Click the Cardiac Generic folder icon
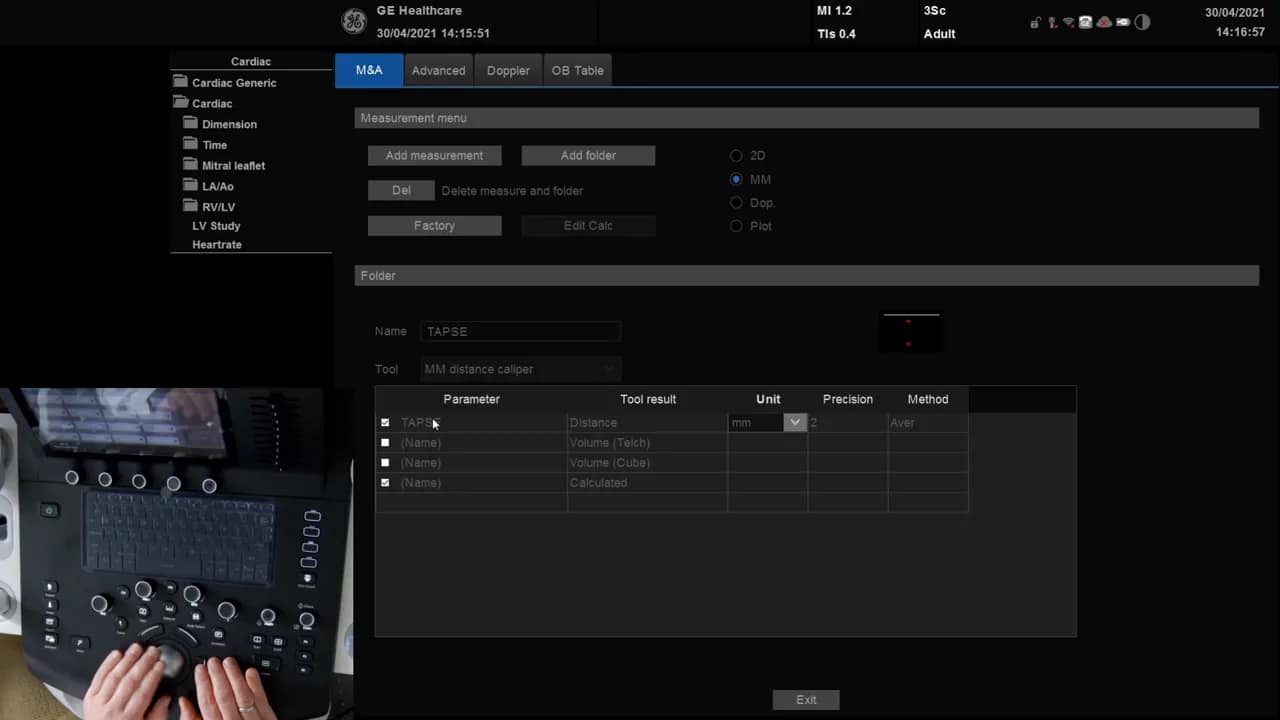The image size is (1280, 720). pyautogui.click(x=180, y=82)
